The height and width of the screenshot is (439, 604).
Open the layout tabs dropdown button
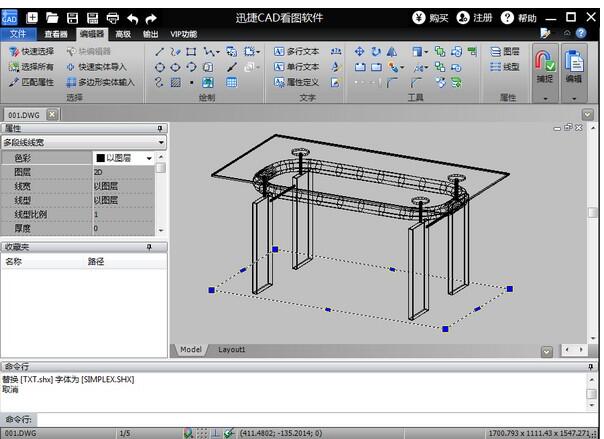pyautogui.click(x=547, y=351)
